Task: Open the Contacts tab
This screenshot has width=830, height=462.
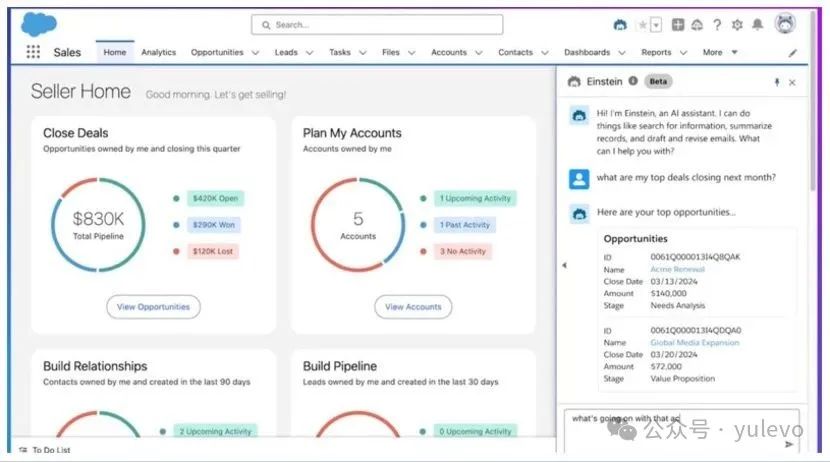Action: pos(516,52)
